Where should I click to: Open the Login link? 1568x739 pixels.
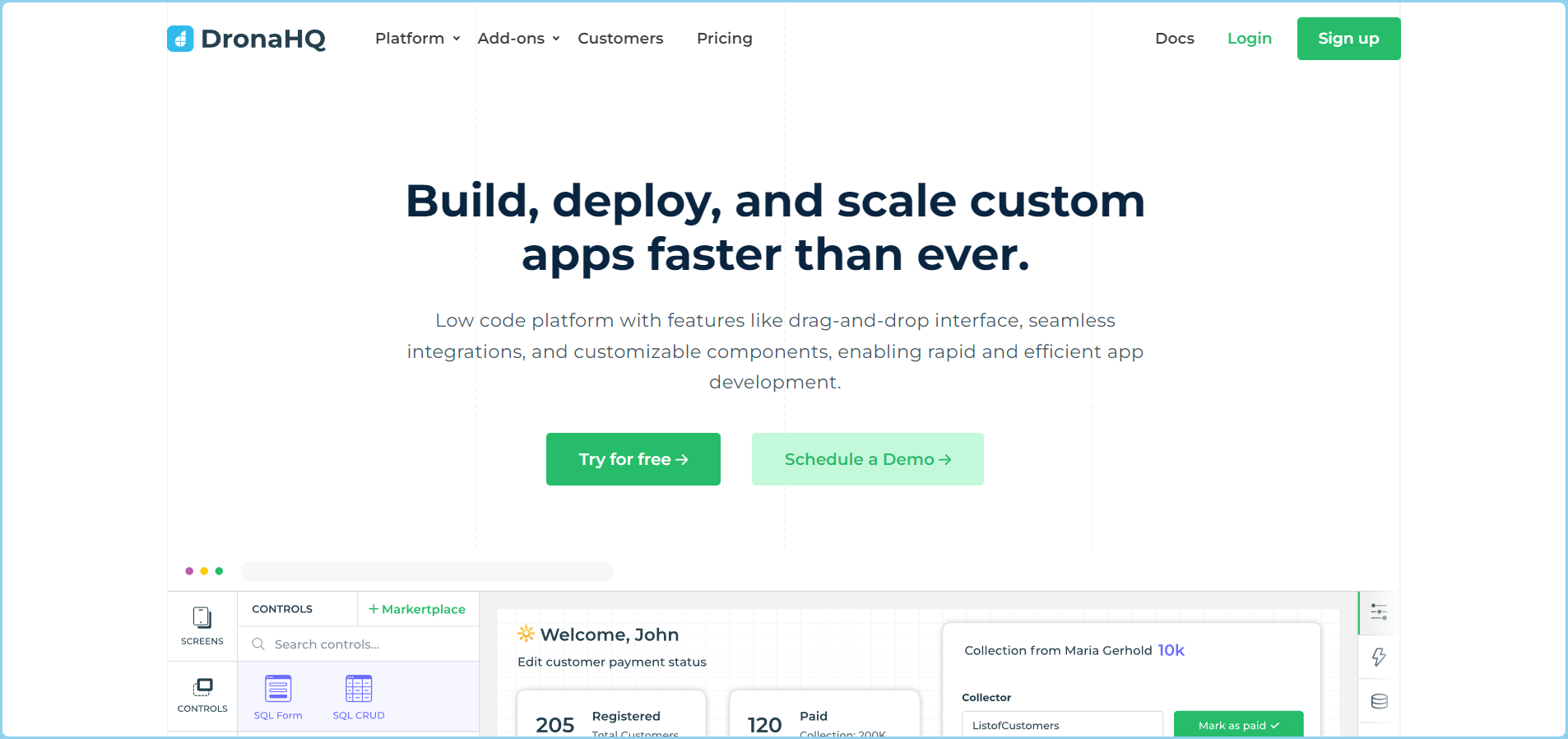tap(1249, 39)
